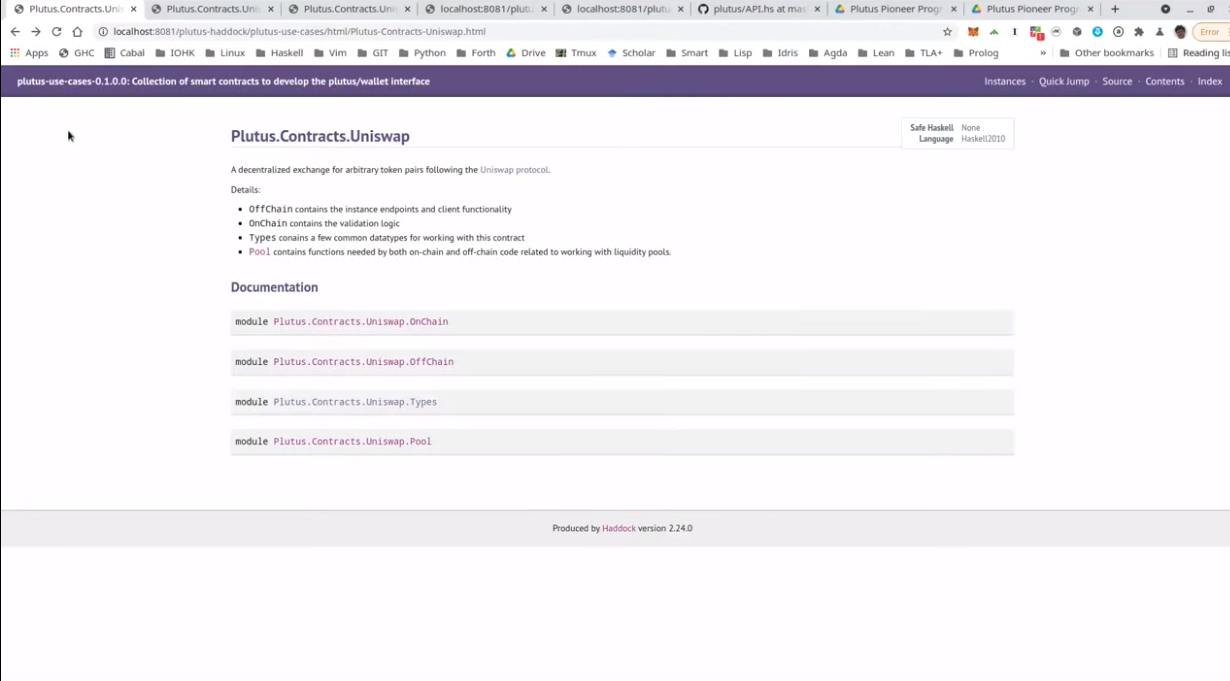
Task: Expand the bookmarks overflow chevron
Action: click(1043, 53)
